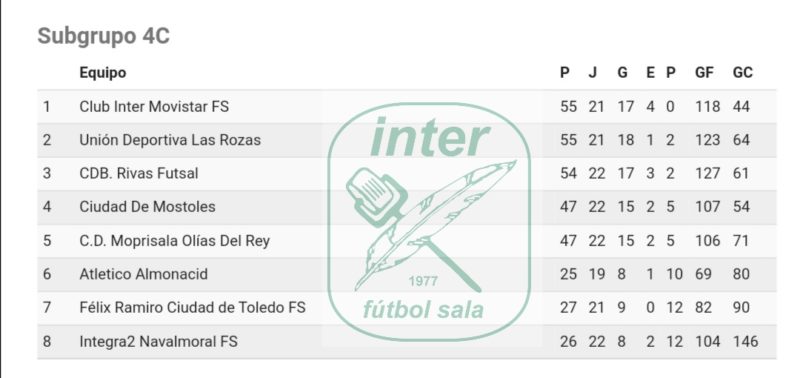Open C.D. Moprisala Olías Del Rey team
This screenshot has width=800, height=378.
174,240
